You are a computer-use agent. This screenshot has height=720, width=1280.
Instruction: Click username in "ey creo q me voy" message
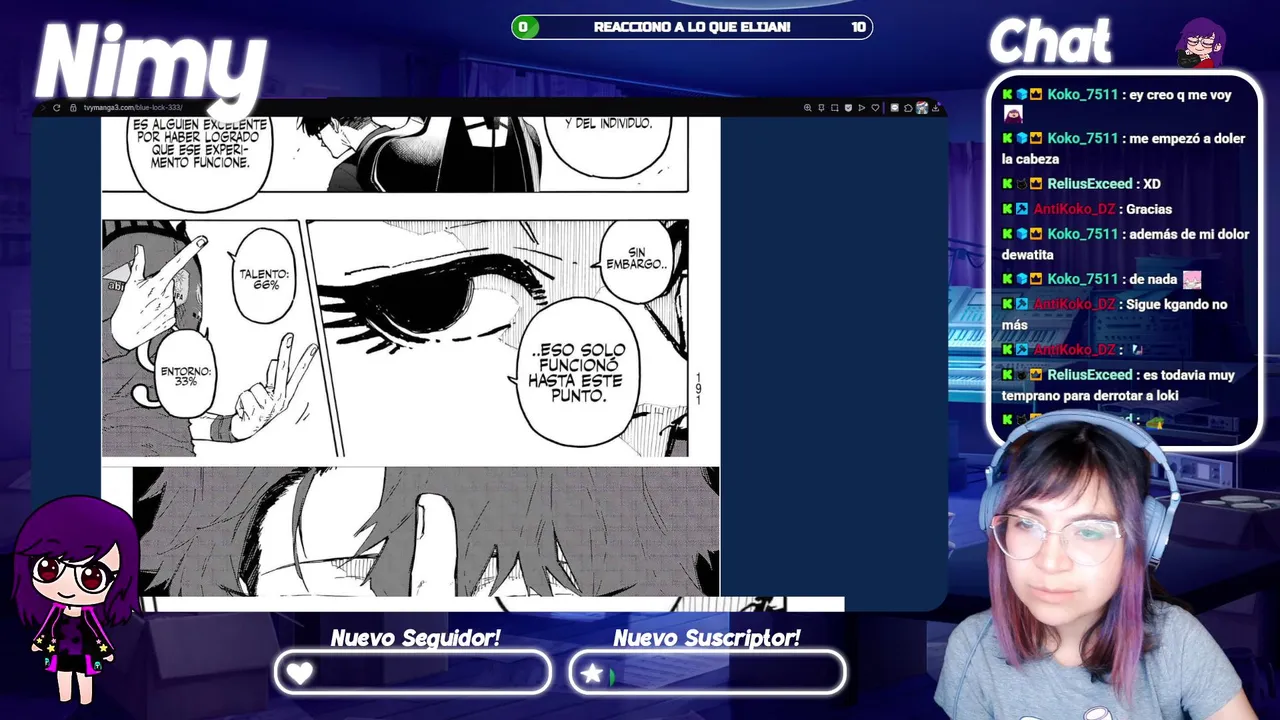1082,95
